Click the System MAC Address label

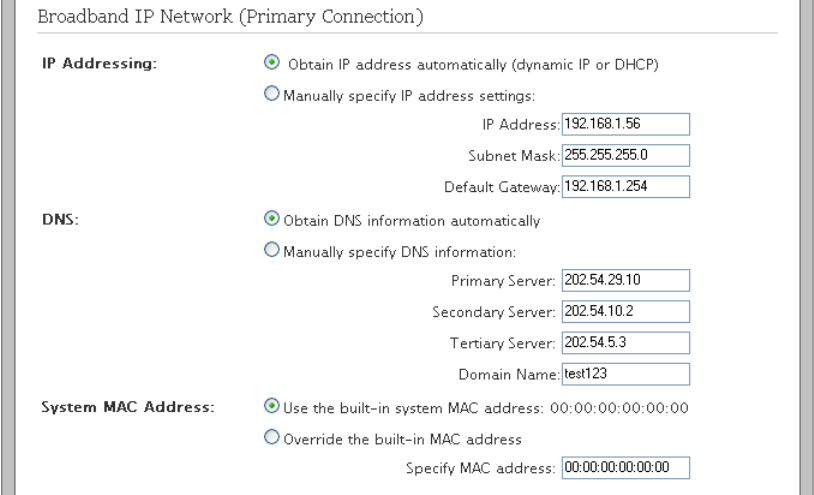[x=128, y=407]
